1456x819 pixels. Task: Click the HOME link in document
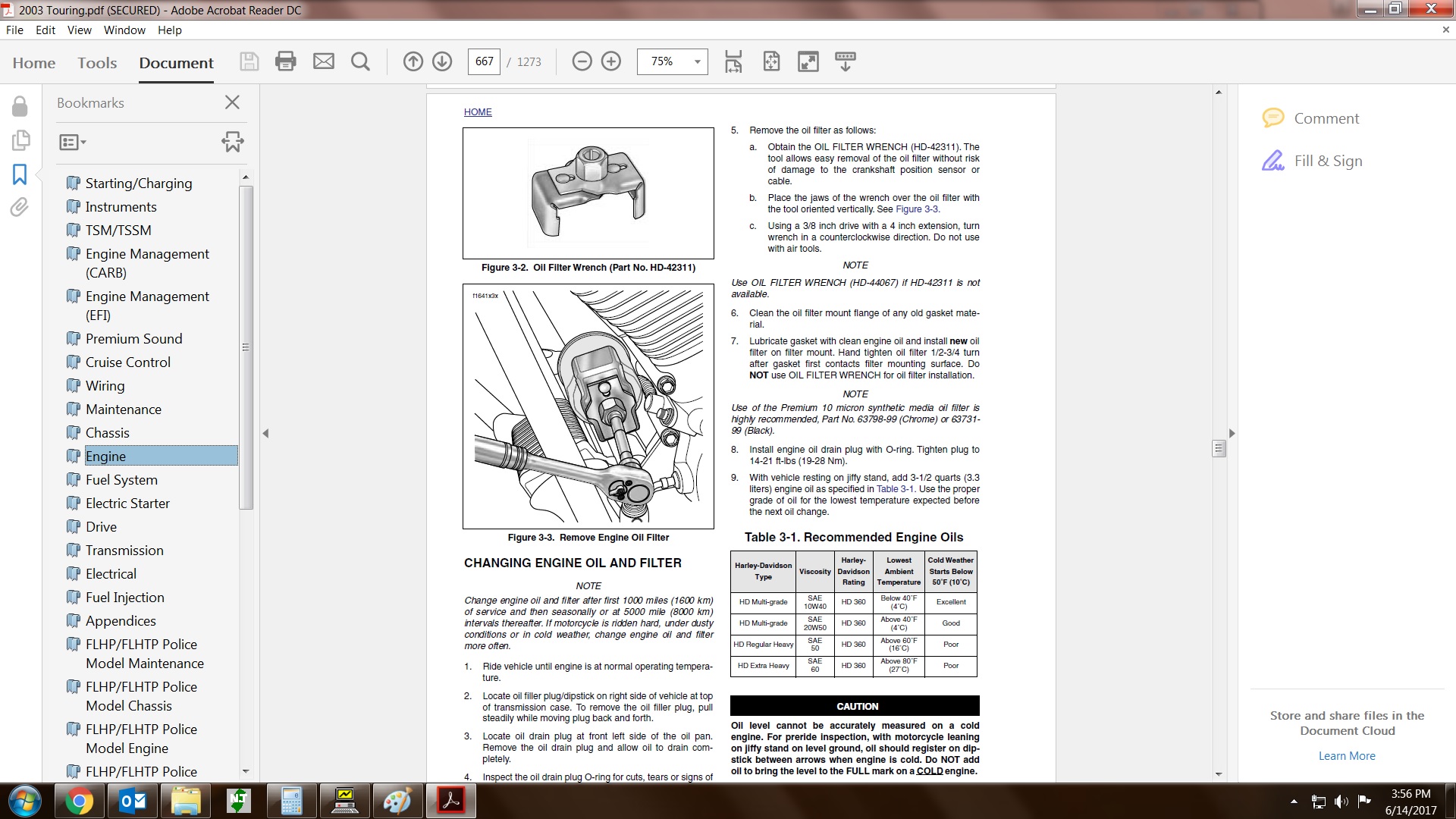pos(478,112)
